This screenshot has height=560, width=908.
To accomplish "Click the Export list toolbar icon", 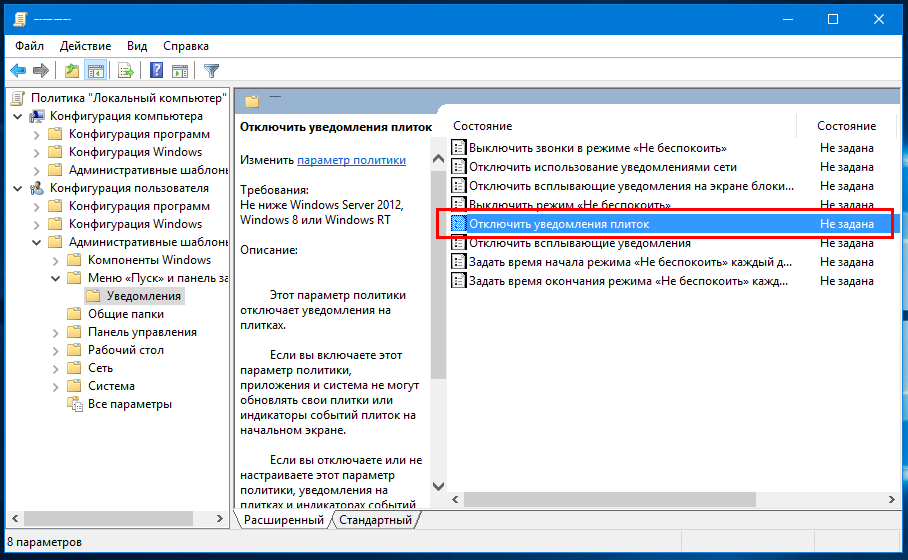I will pos(126,71).
